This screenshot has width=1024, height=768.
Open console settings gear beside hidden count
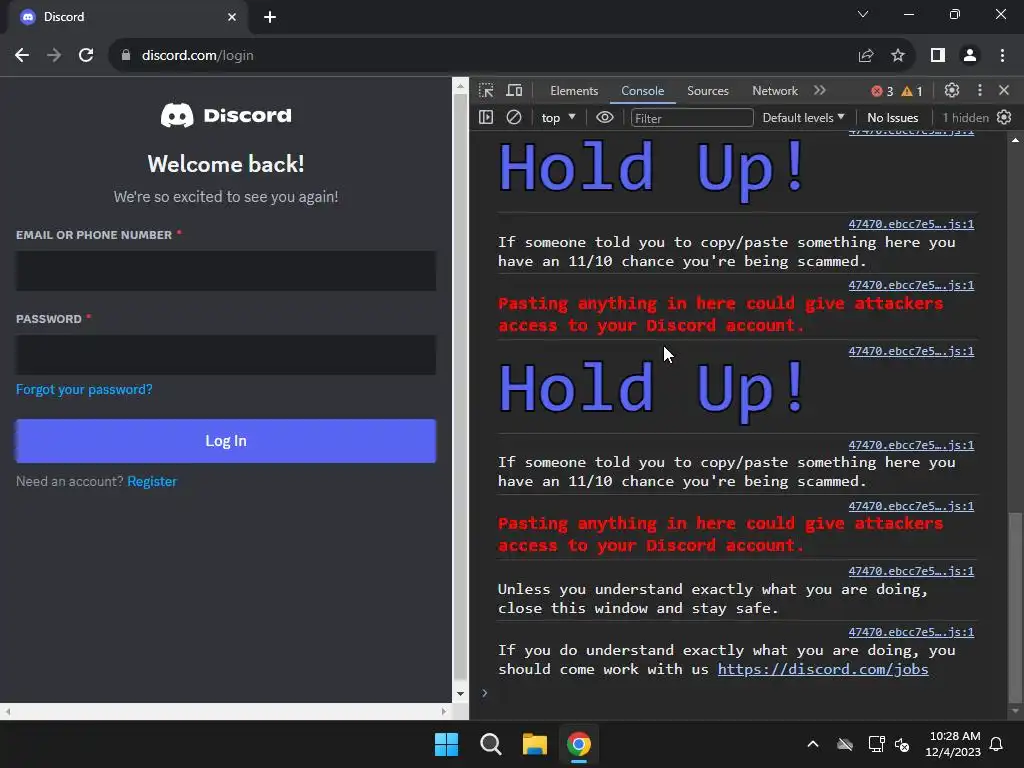(1004, 118)
